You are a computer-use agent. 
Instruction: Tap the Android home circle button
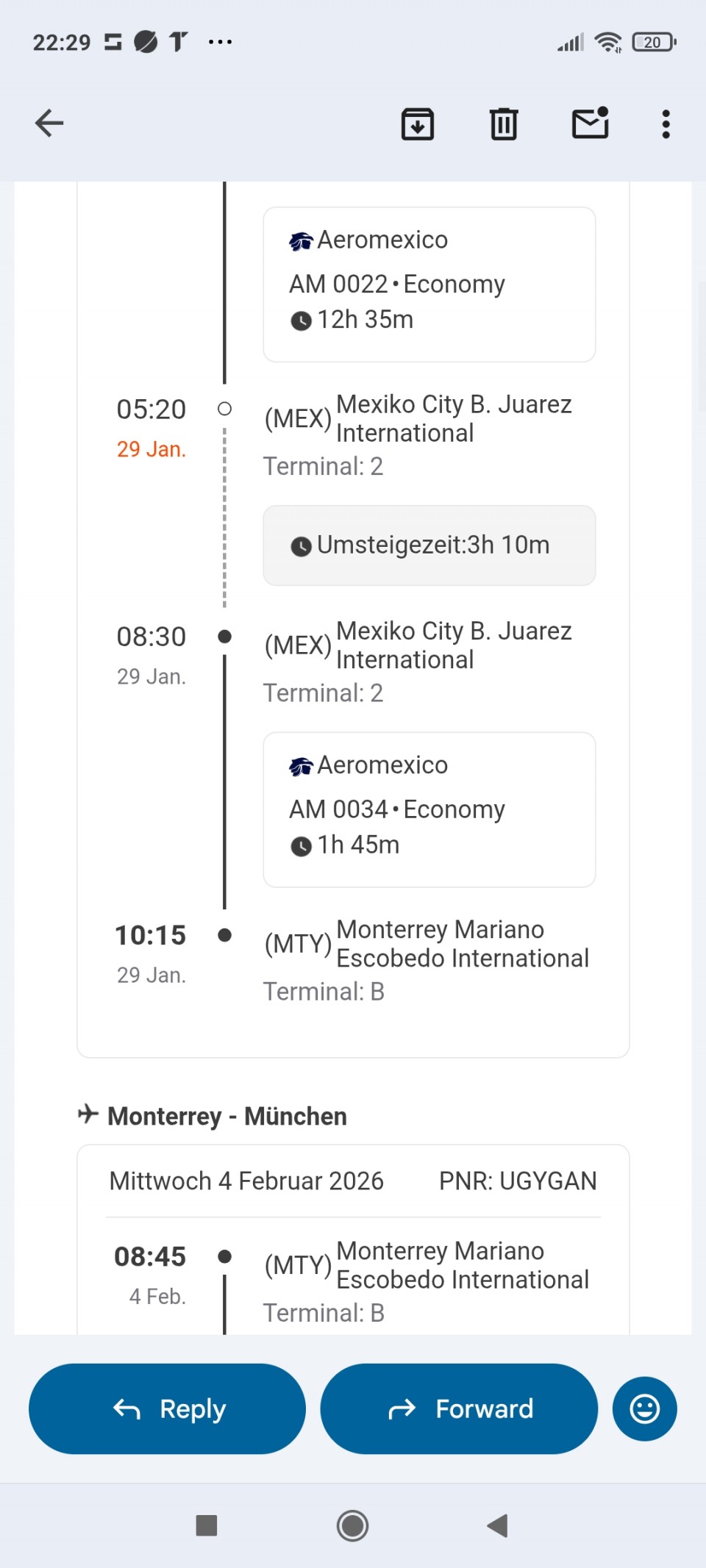coord(352,1525)
